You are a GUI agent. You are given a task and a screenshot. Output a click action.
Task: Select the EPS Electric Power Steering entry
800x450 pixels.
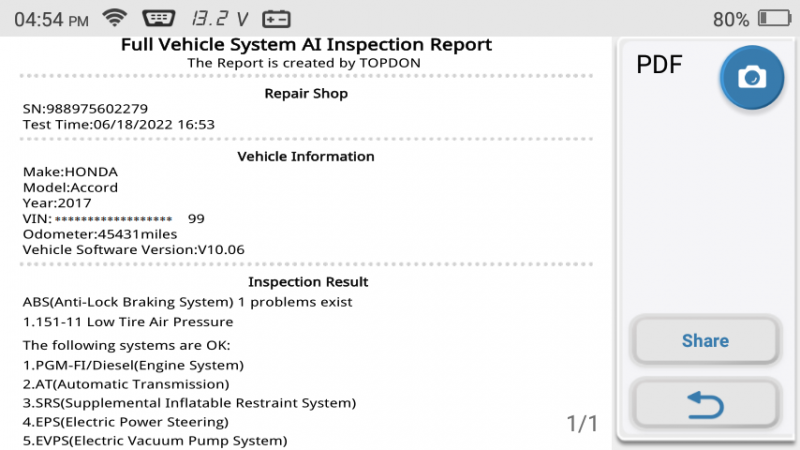[126, 422]
